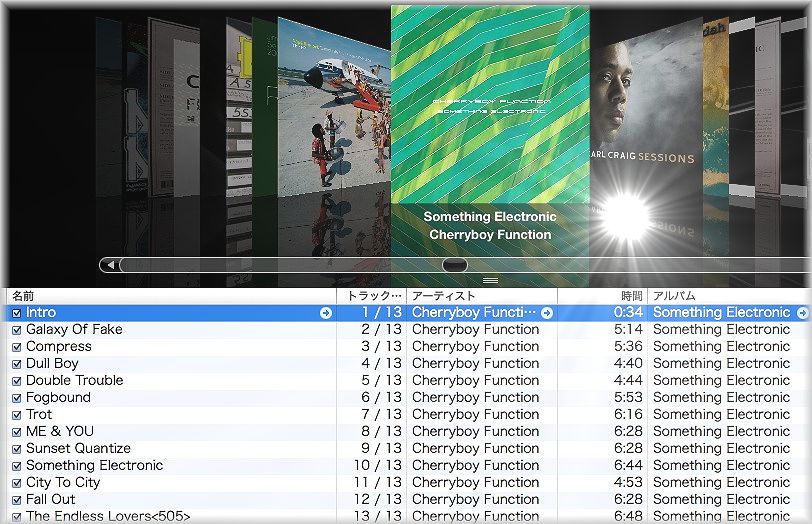
Task: Select the Fall Out track name
Action: tap(50, 500)
